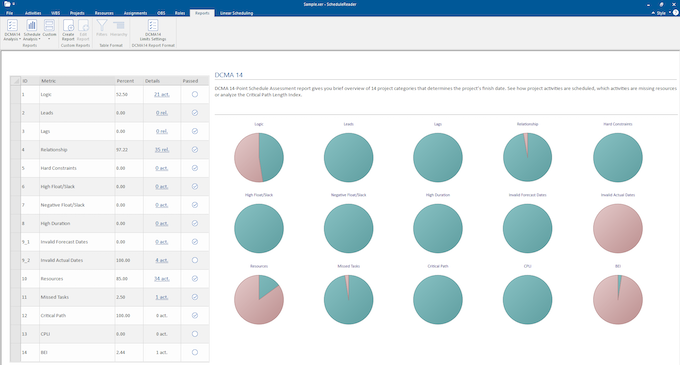Switch to the Linear Scheduling tab

click(x=236, y=13)
